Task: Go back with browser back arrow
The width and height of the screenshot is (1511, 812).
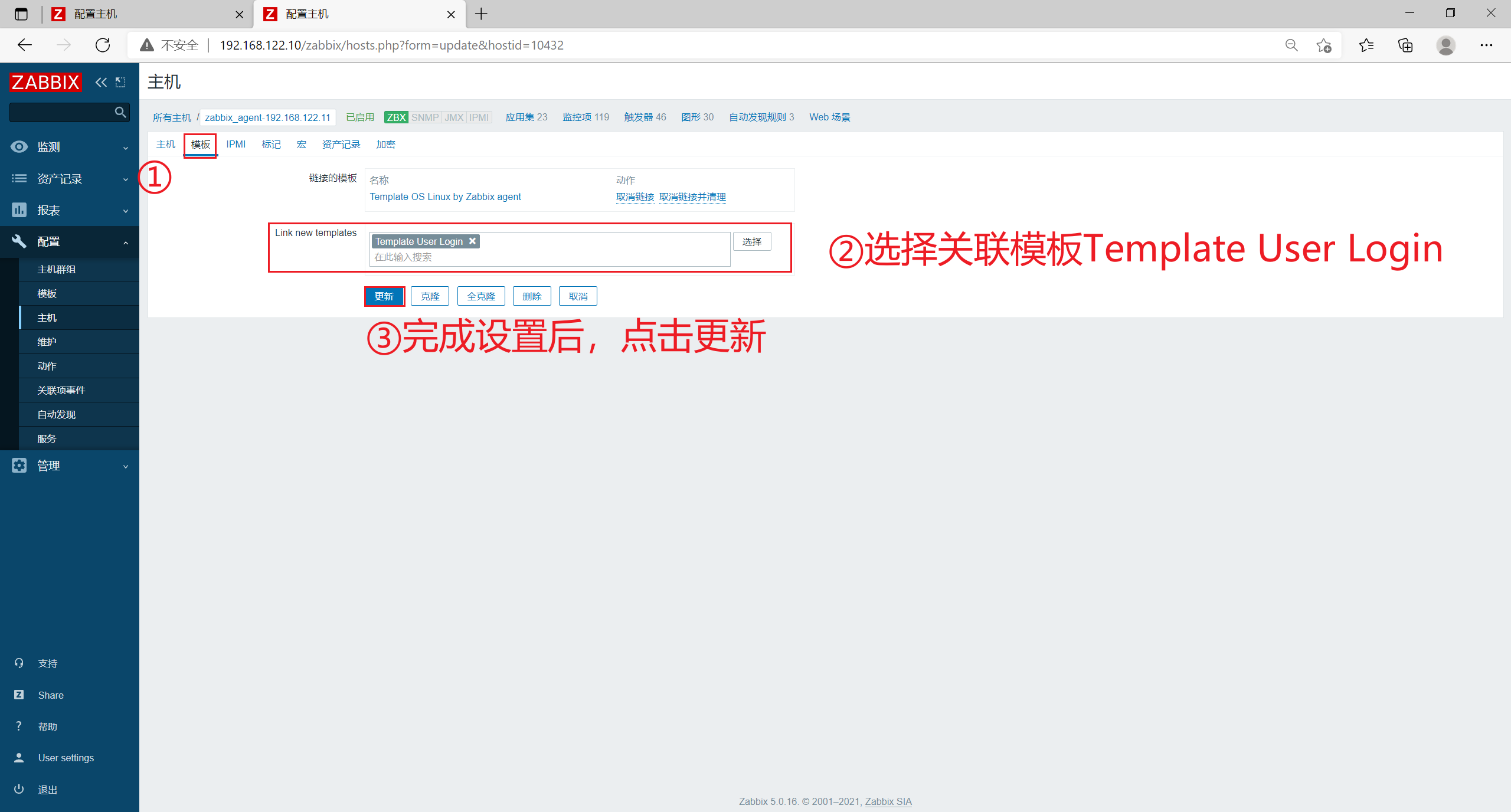Action: (x=25, y=45)
